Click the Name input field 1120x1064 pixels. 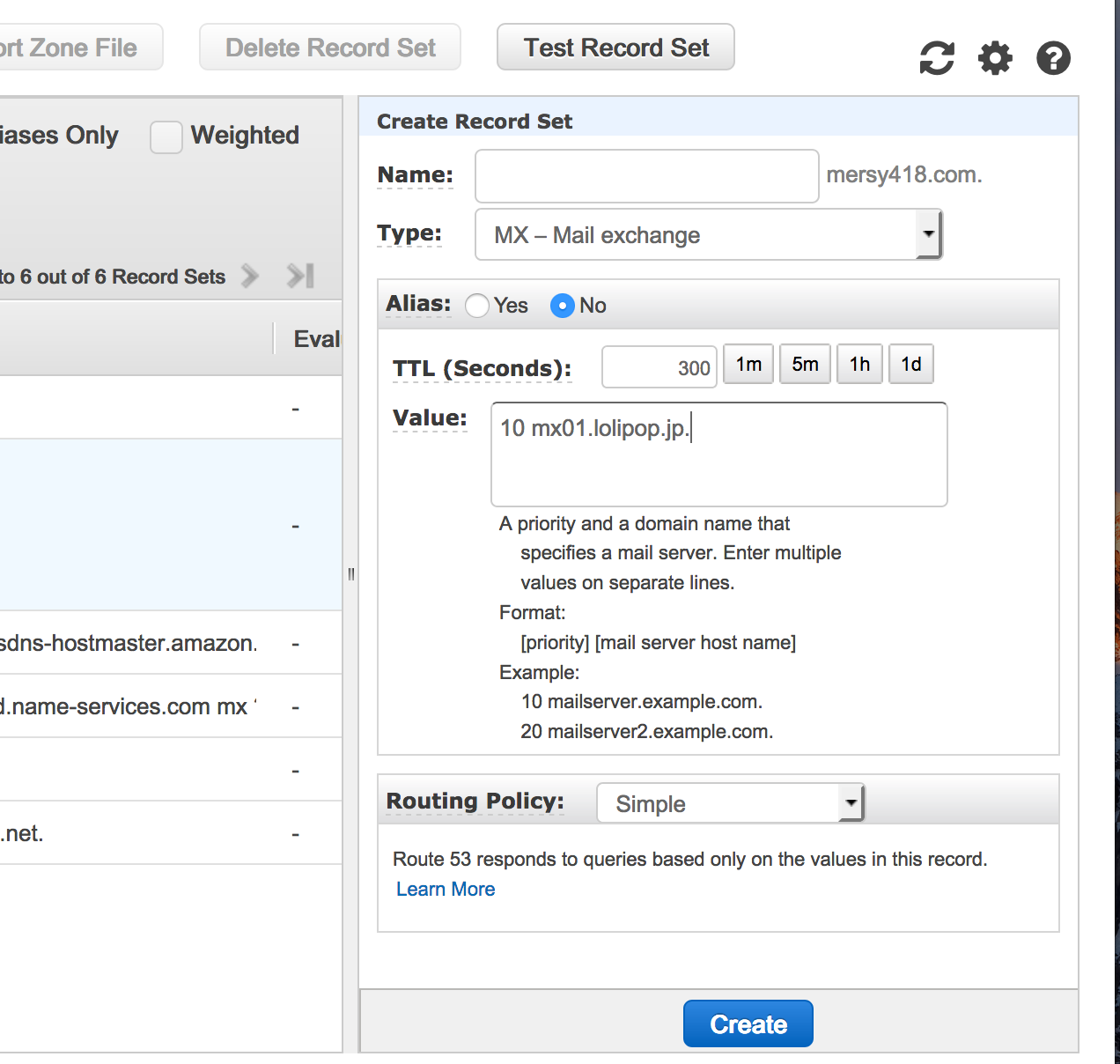click(646, 176)
